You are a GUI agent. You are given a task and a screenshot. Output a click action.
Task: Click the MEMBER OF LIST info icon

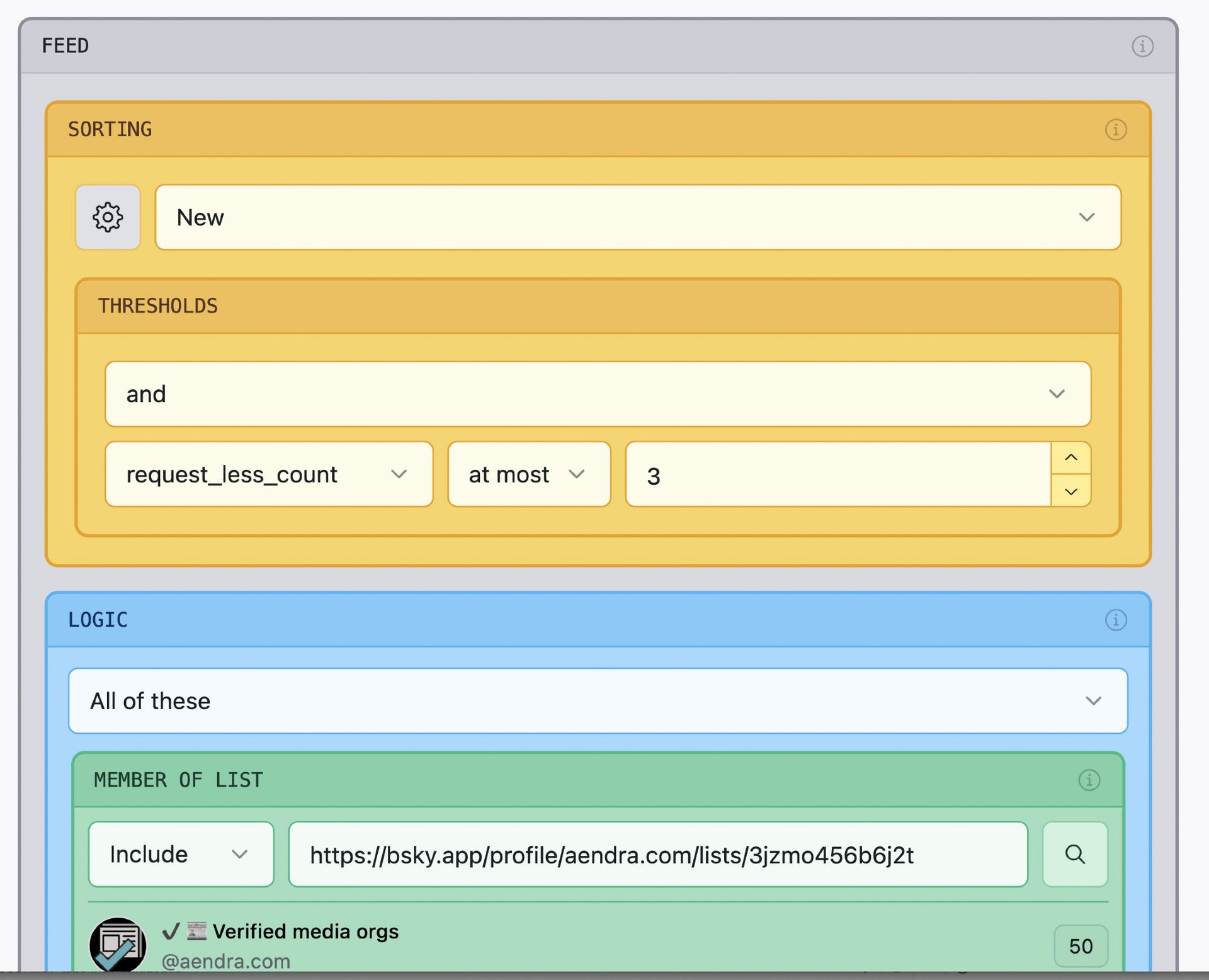(1089, 780)
